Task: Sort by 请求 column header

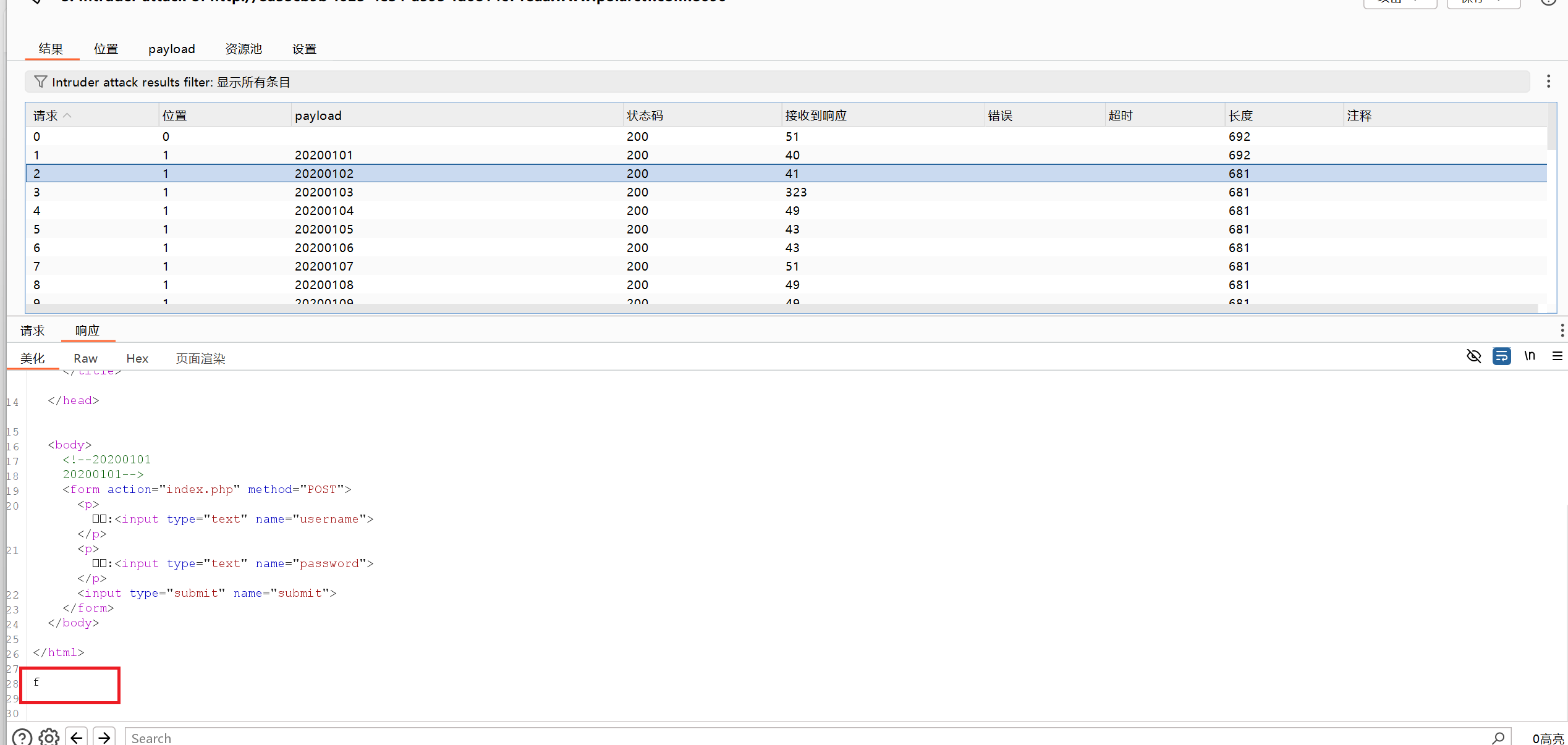Action: 46,116
